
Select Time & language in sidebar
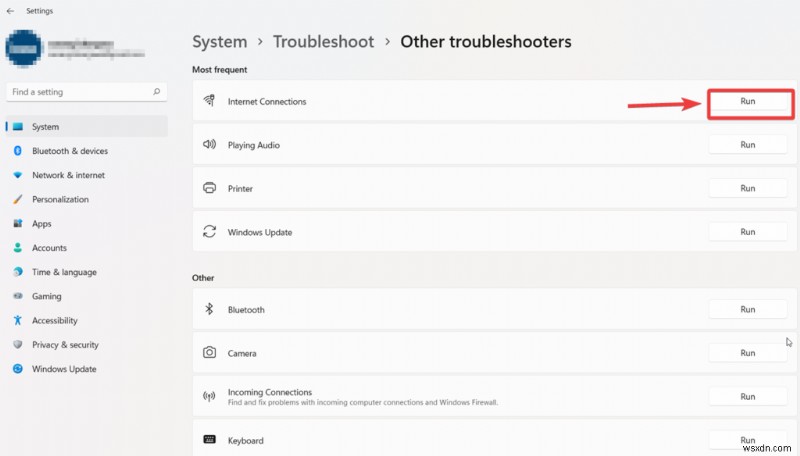click(64, 272)
